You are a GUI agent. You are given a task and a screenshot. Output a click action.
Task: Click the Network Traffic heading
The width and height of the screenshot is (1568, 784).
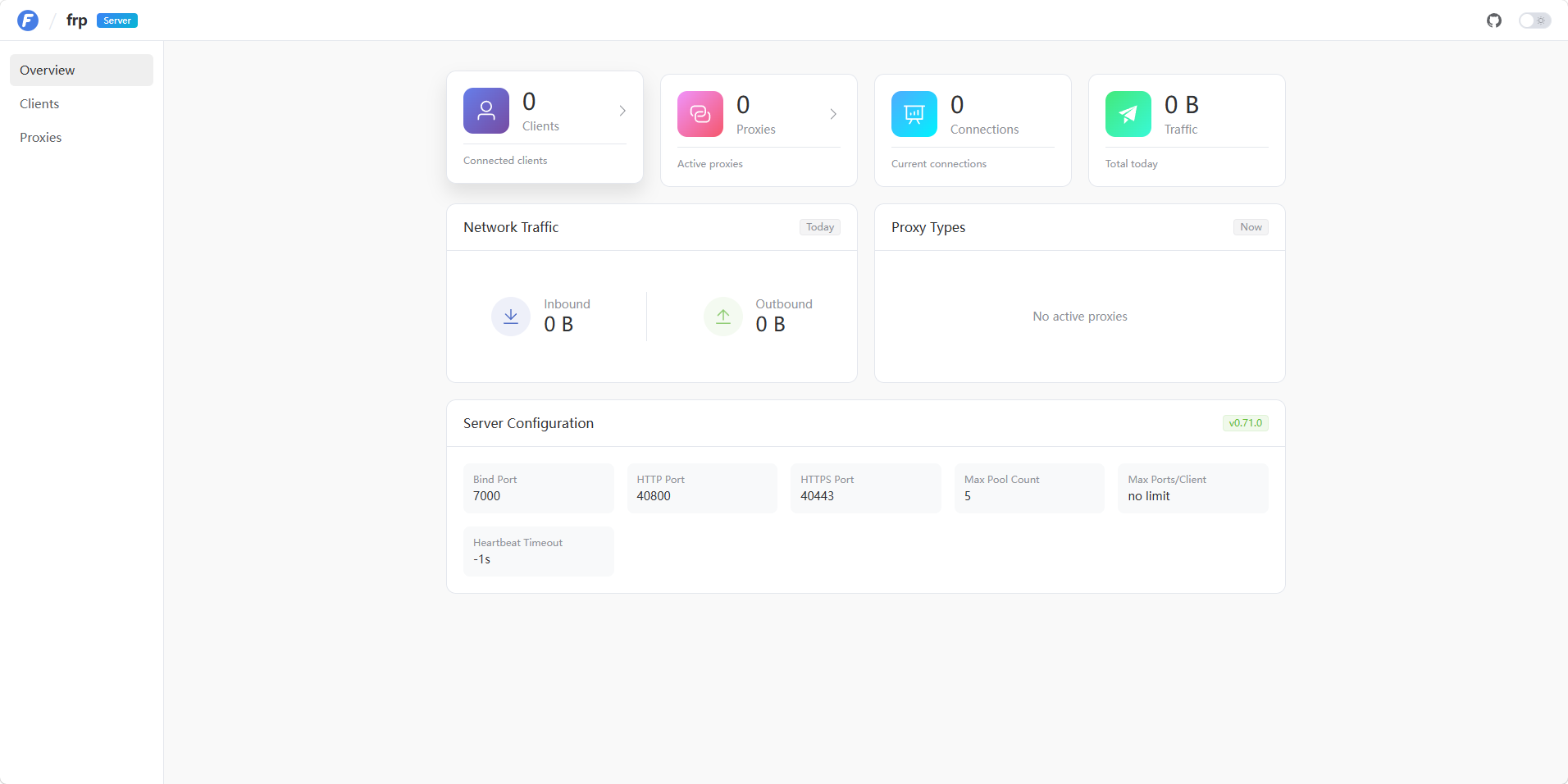(x=511, y=227)
